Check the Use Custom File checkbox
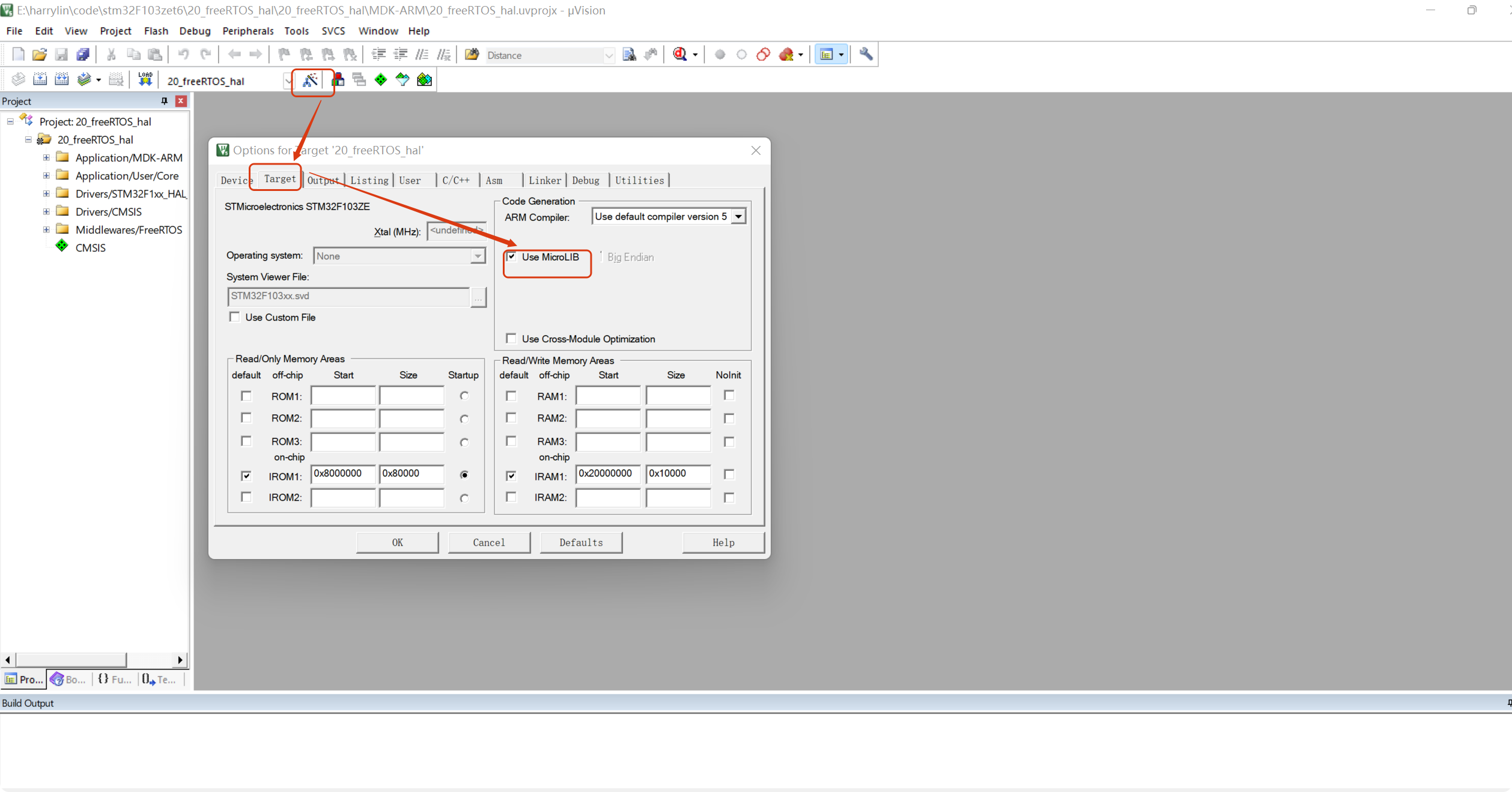The image size is (1512, 792). tap(235, 317)
